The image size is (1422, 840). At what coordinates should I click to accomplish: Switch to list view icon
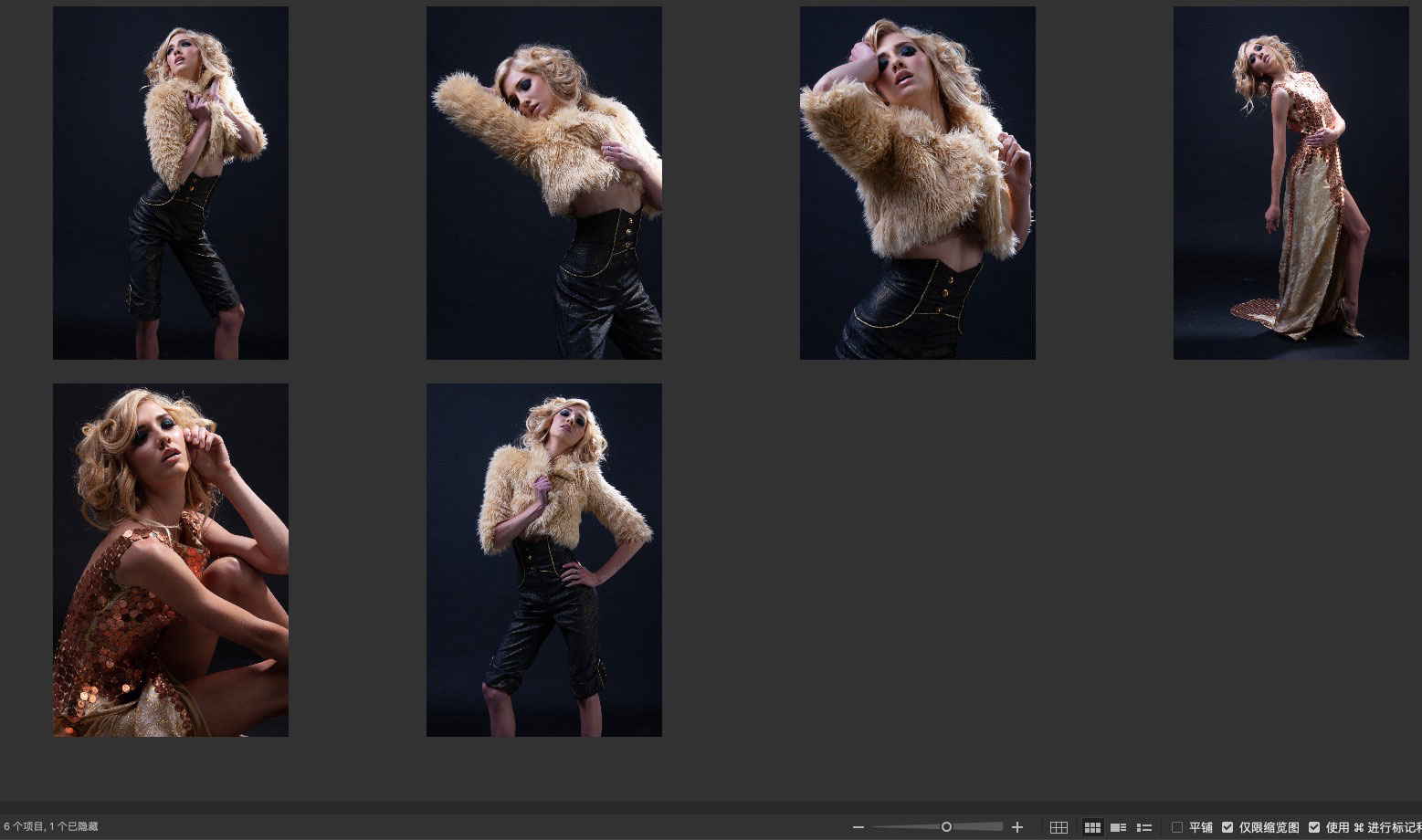(x=1143, y=827)
